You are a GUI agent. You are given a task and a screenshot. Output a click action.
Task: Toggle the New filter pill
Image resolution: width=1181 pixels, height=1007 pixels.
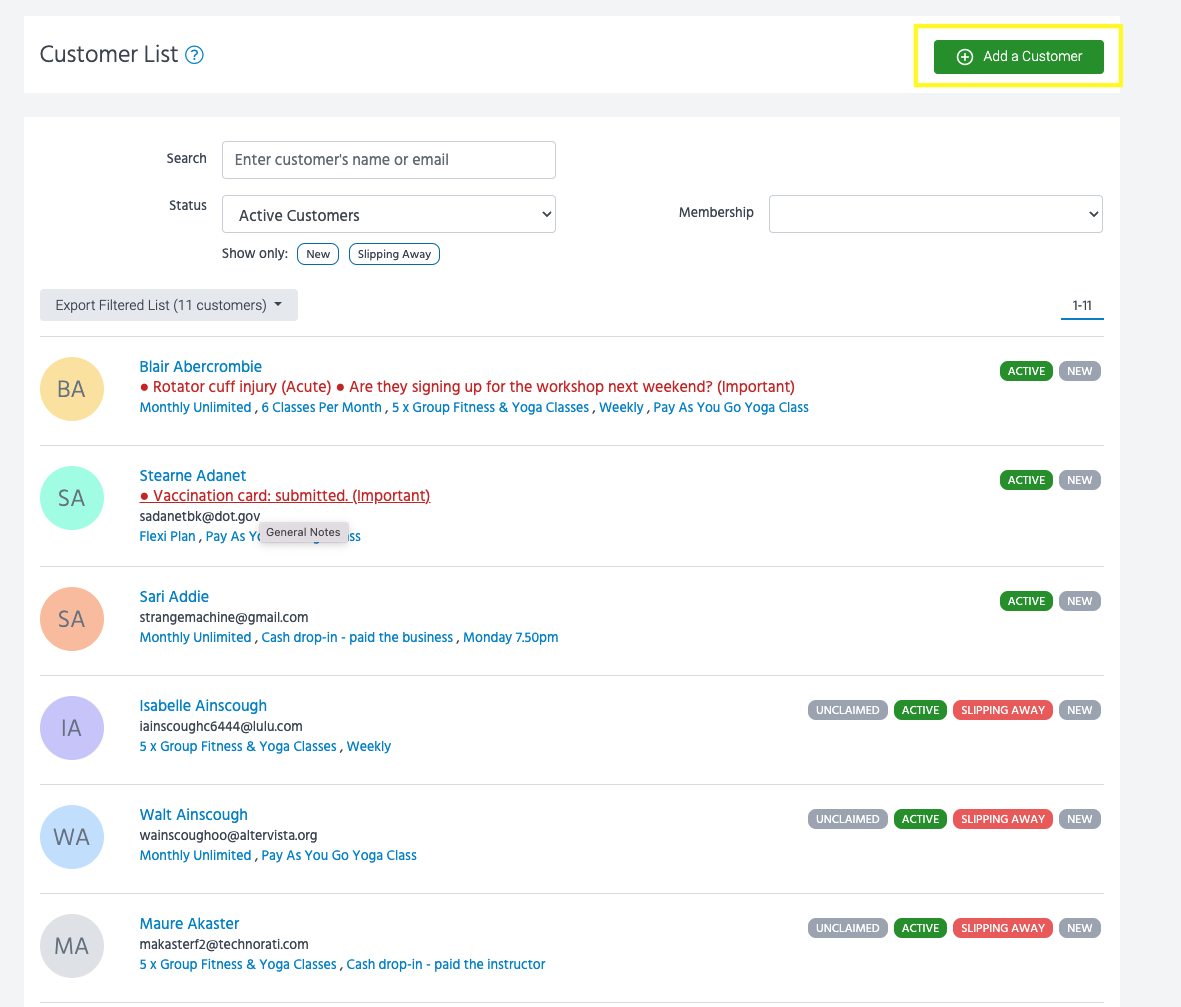click(x=318, y=254)
